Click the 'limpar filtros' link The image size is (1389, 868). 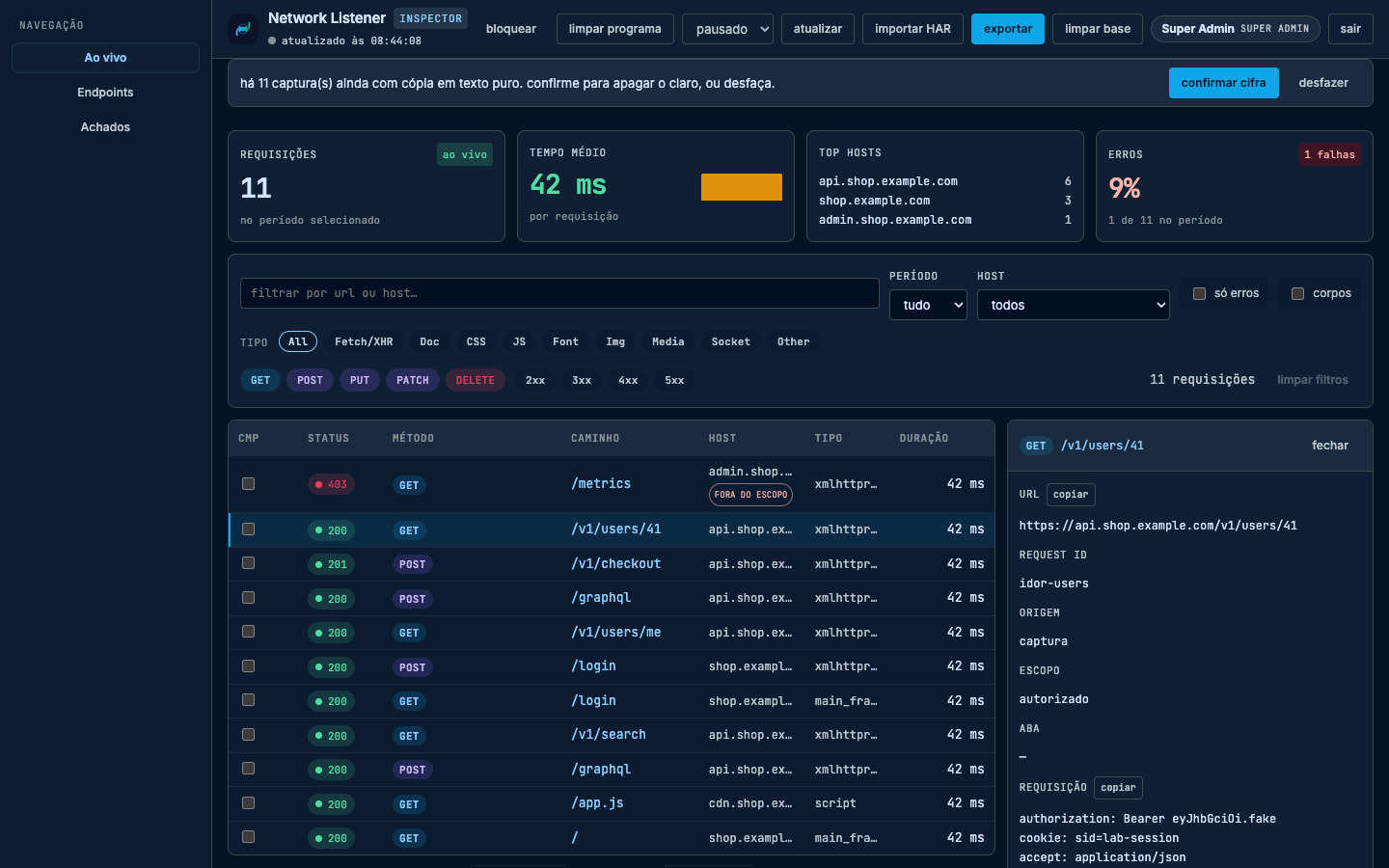[1313, 380]
